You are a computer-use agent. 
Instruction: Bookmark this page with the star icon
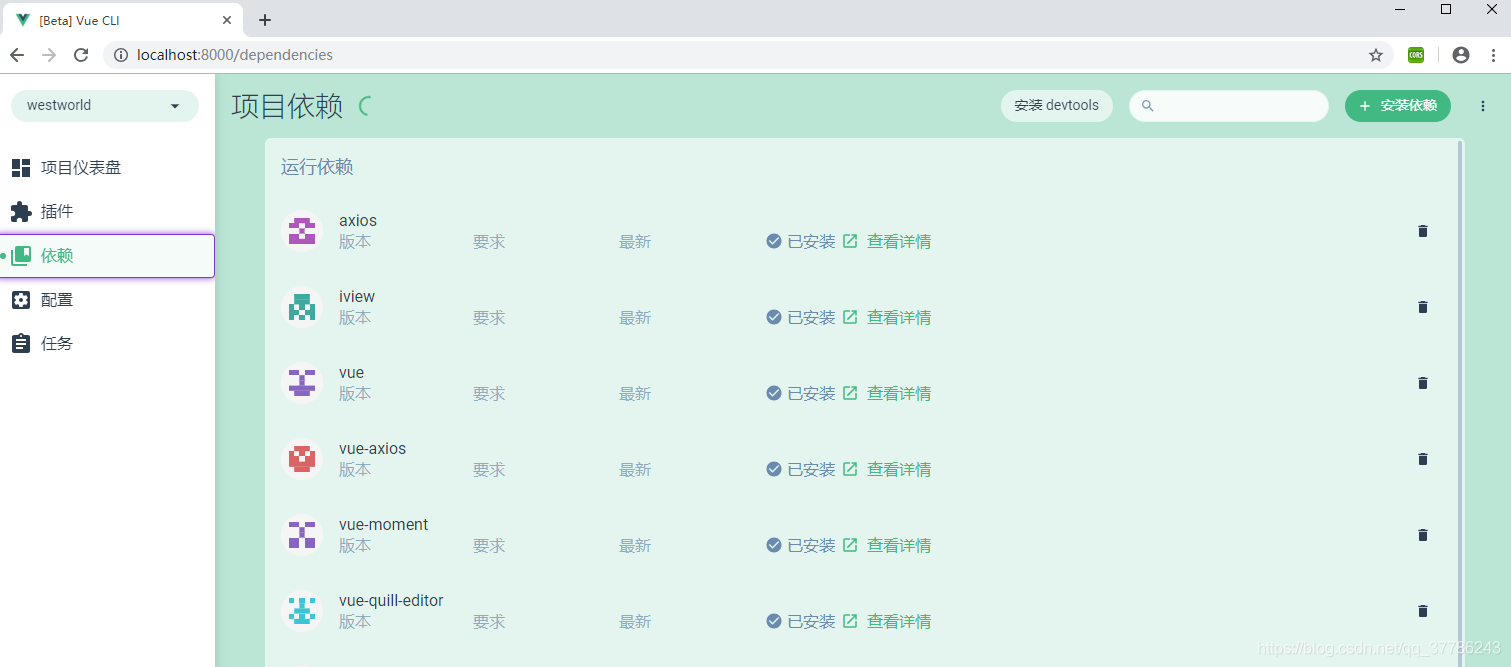[x=1376, y=55]
